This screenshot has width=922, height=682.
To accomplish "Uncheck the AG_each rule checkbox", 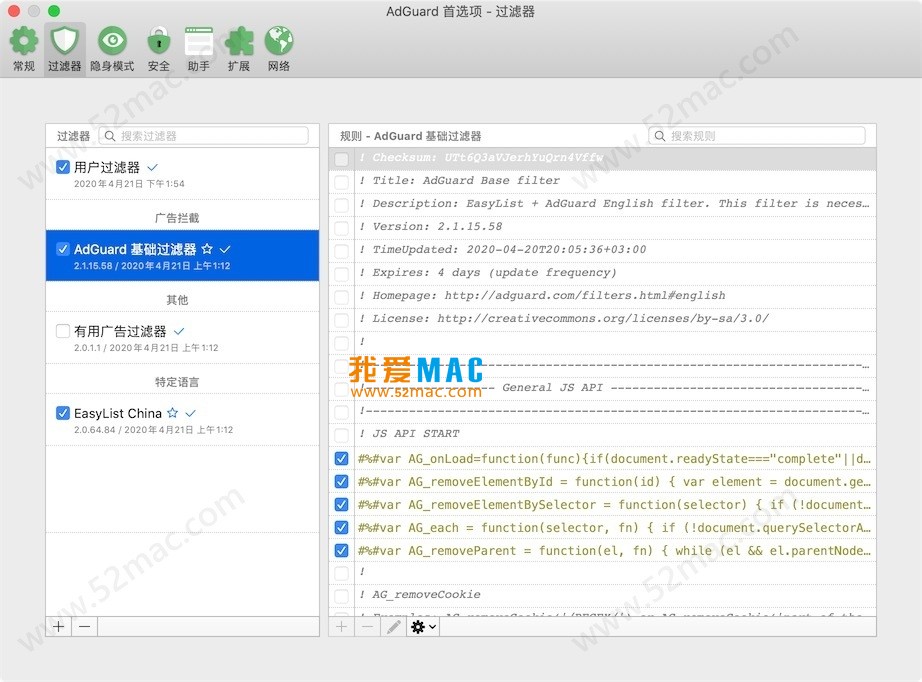I will pos(341,527).
